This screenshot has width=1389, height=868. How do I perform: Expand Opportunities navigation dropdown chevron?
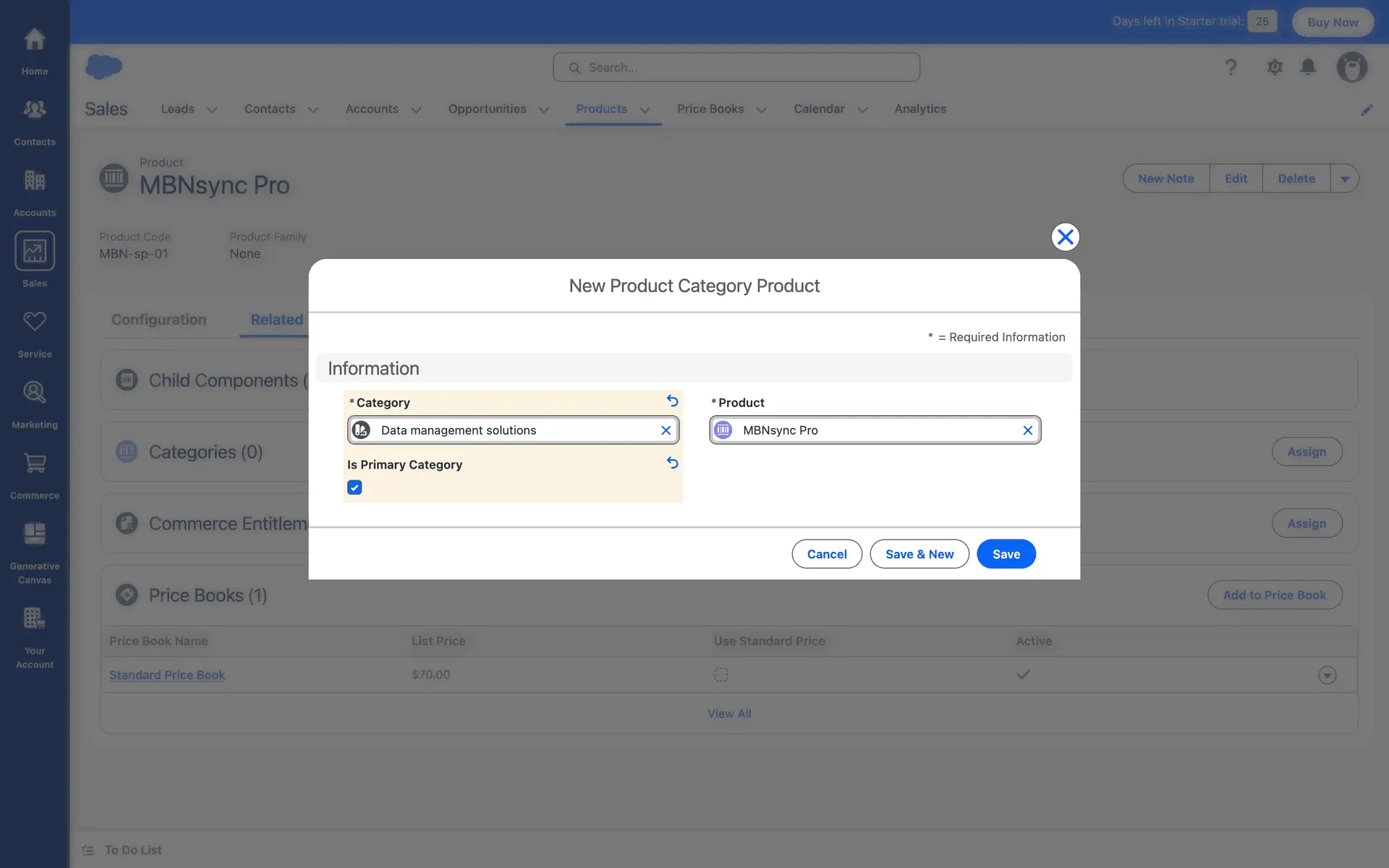pyautogui.click(x=544, y=110)
